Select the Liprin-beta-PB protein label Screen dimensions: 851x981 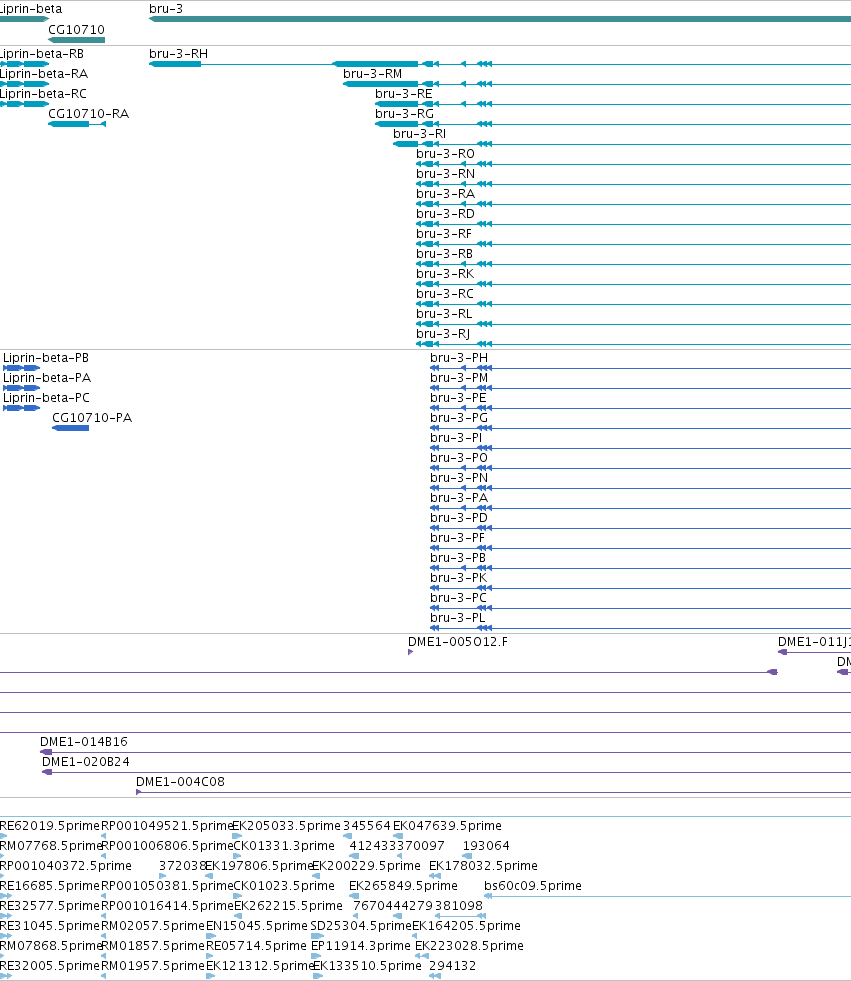[x=46, y=358]
